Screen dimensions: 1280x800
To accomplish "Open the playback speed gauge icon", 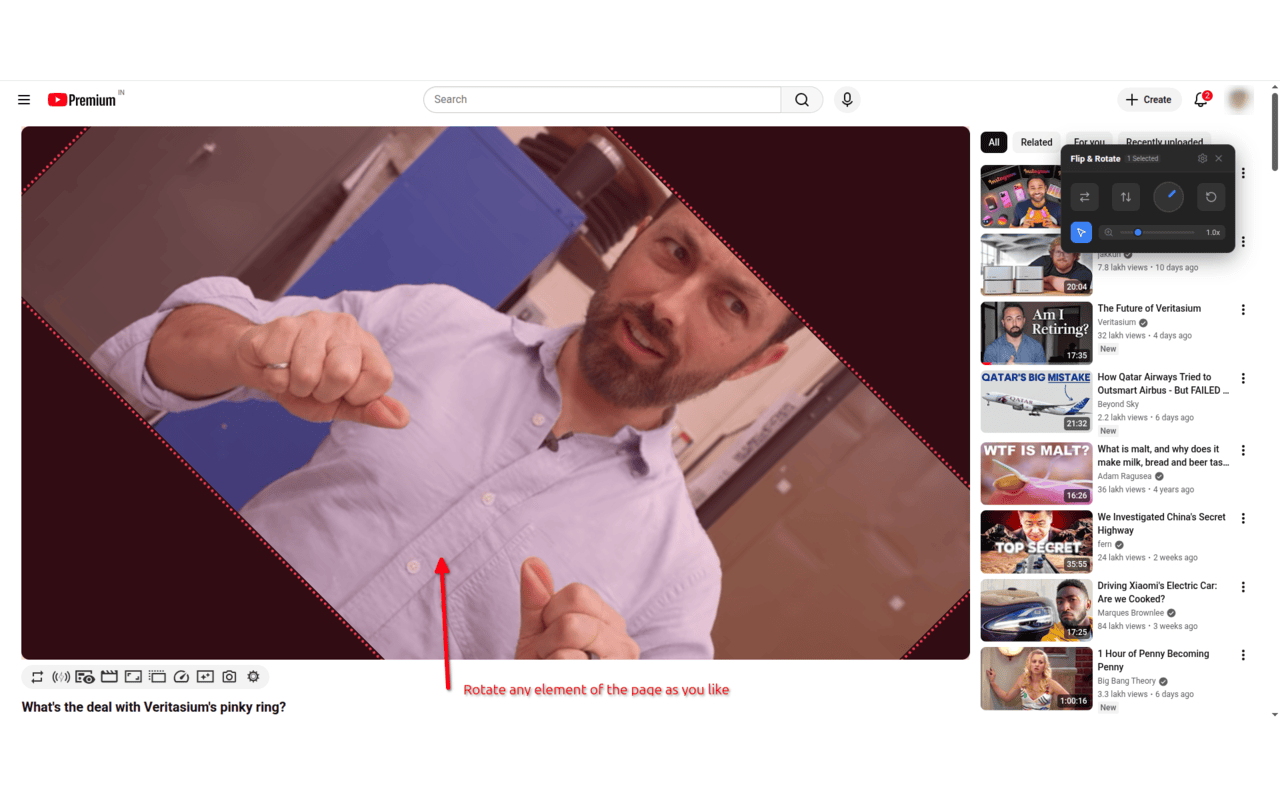I will 181,677.
